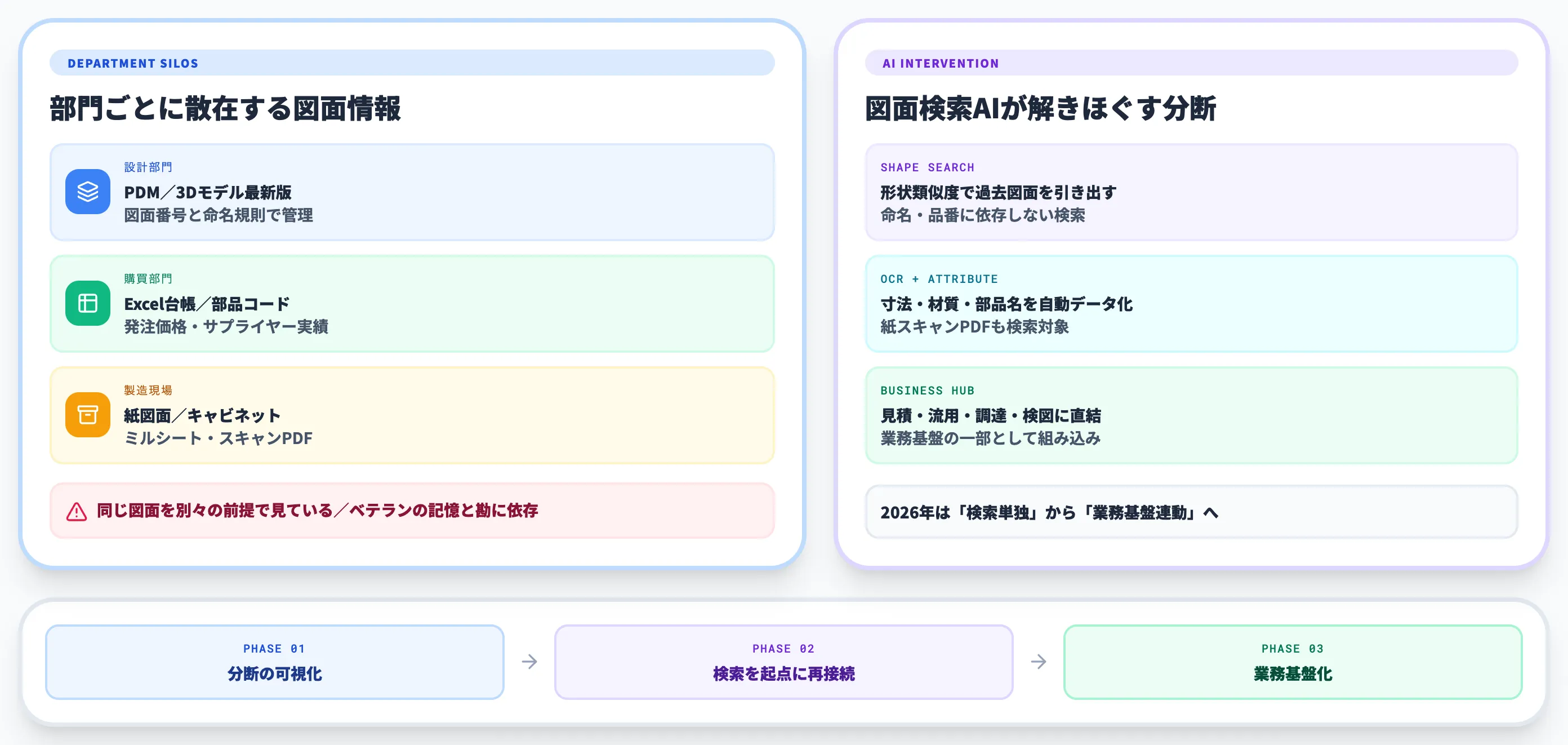Open the BUSINESS HUB card
The image size is (1568, 745).
point(1191,415)
